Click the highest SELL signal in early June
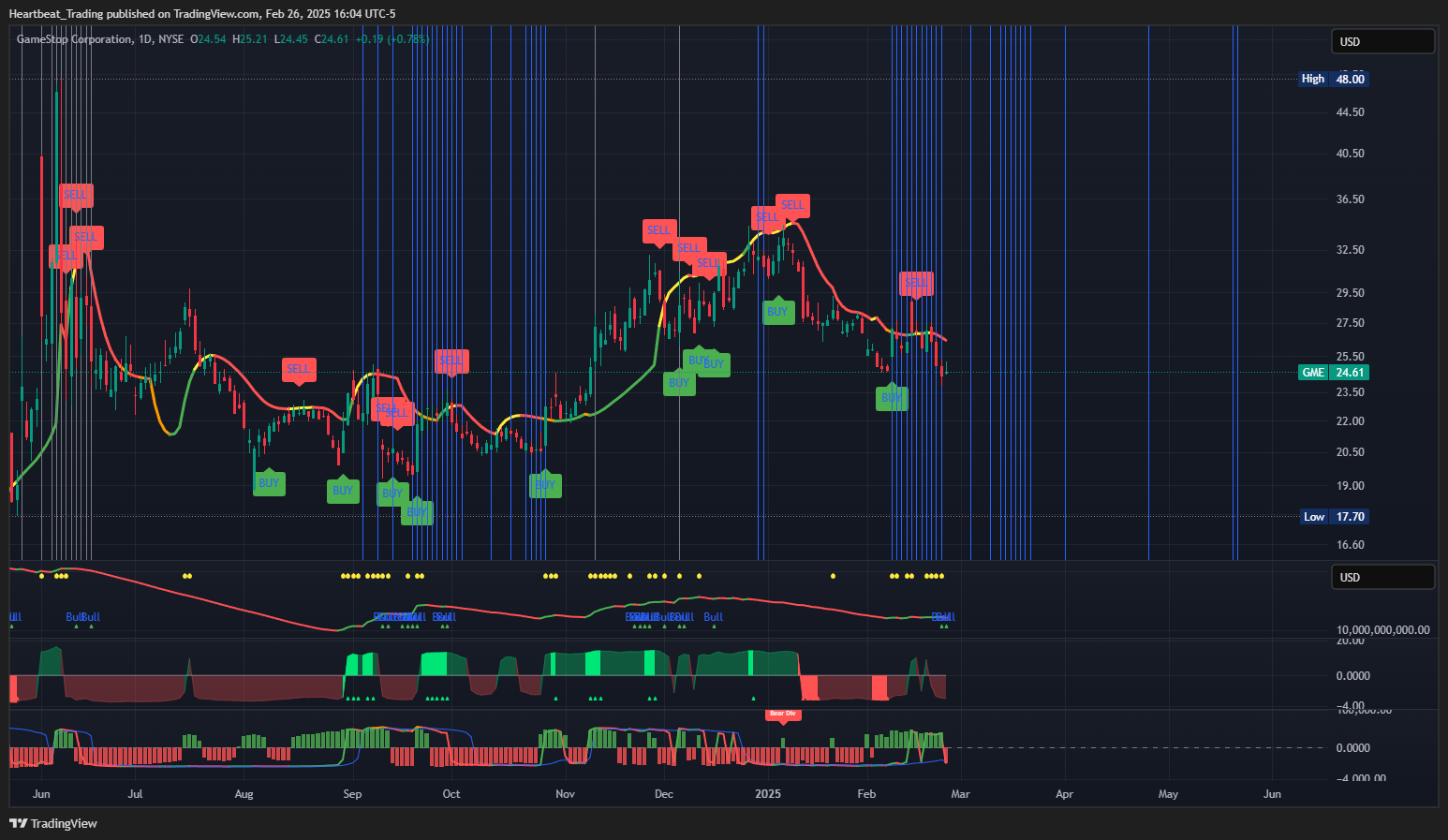The image size is (1448, 840). (x=76, y=195)
